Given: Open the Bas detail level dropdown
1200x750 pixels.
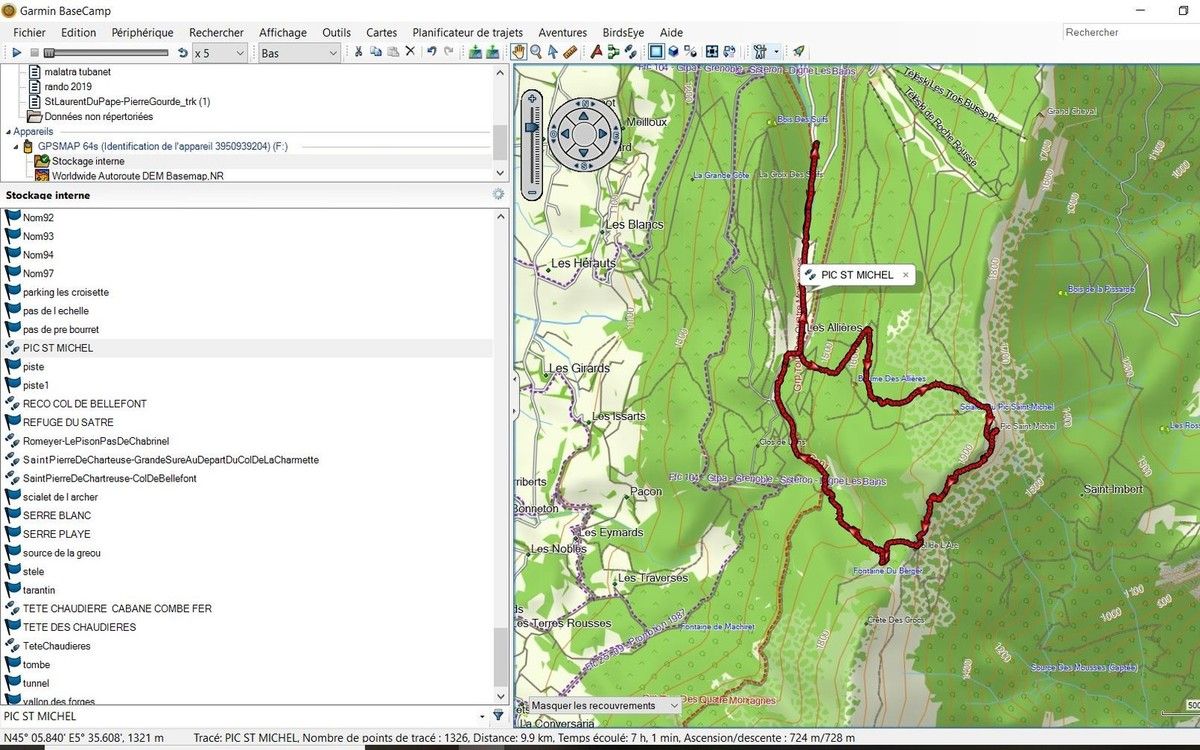Looking at the screenshot, I should coord(299,52).
